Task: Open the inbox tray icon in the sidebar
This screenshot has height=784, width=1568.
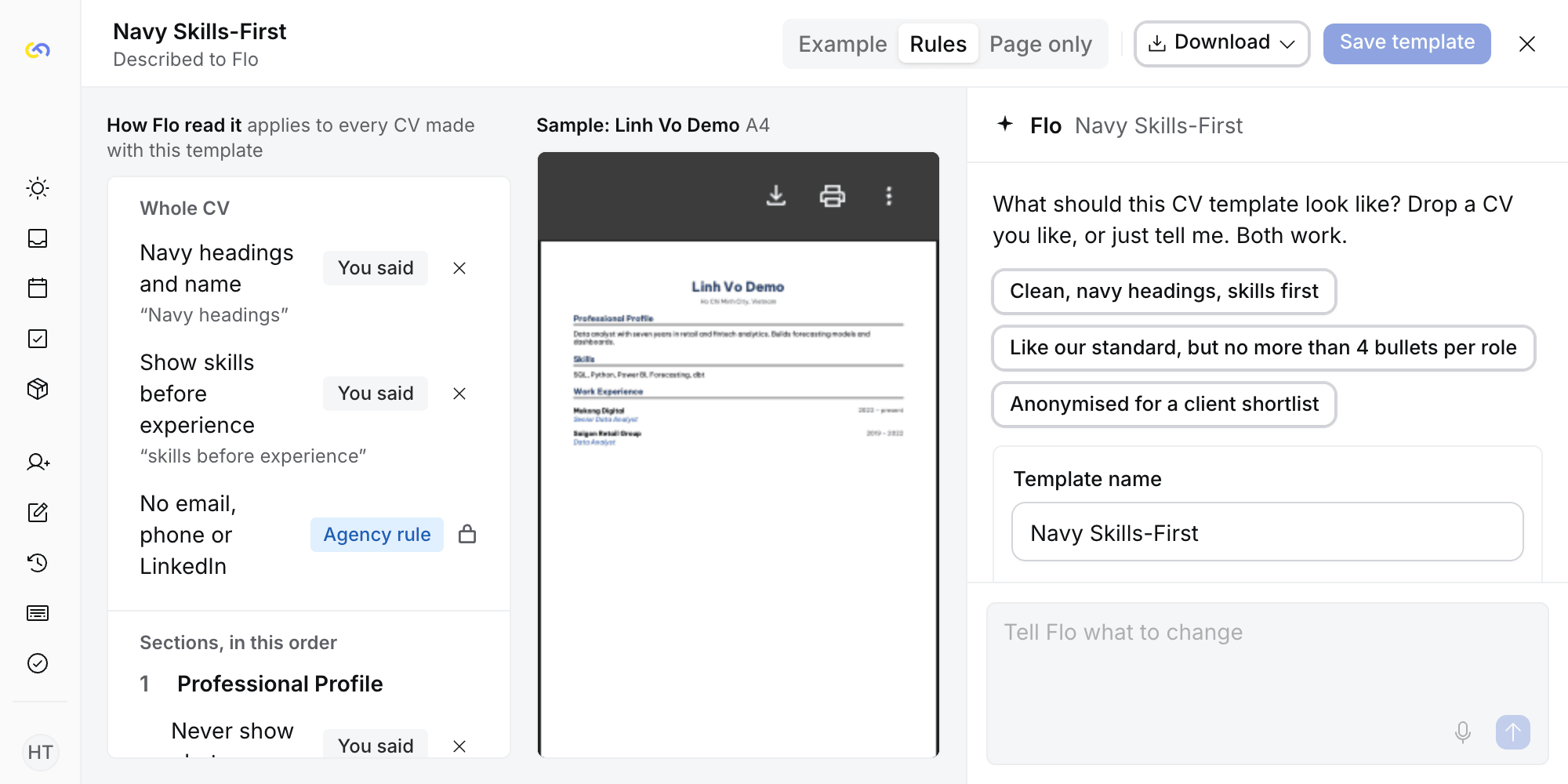Action: (x=38, y=238)
